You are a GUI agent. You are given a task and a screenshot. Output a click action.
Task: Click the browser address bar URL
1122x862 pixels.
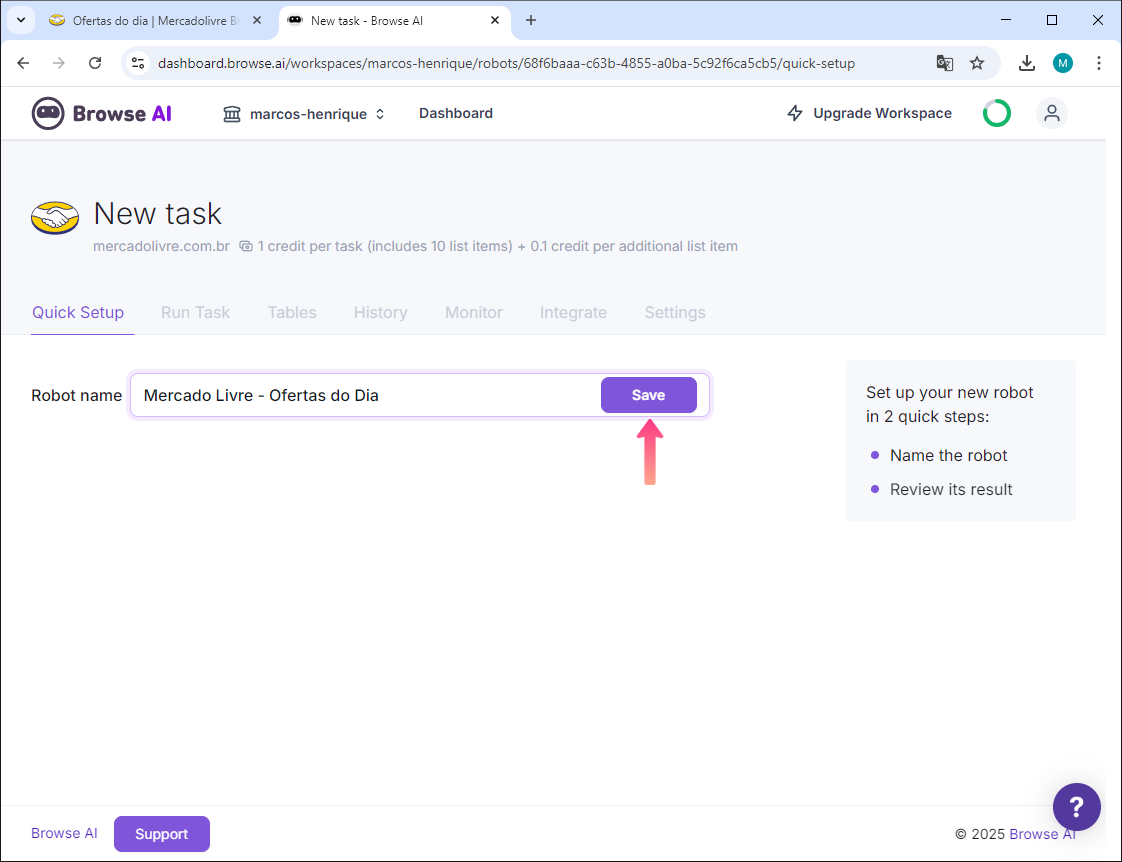click(507, 63)
